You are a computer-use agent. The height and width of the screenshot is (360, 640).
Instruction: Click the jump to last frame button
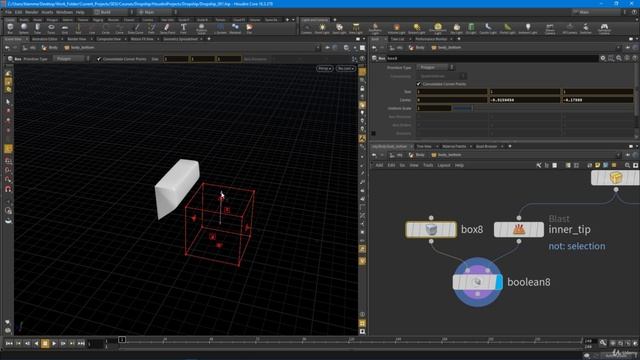pos(81,344)
